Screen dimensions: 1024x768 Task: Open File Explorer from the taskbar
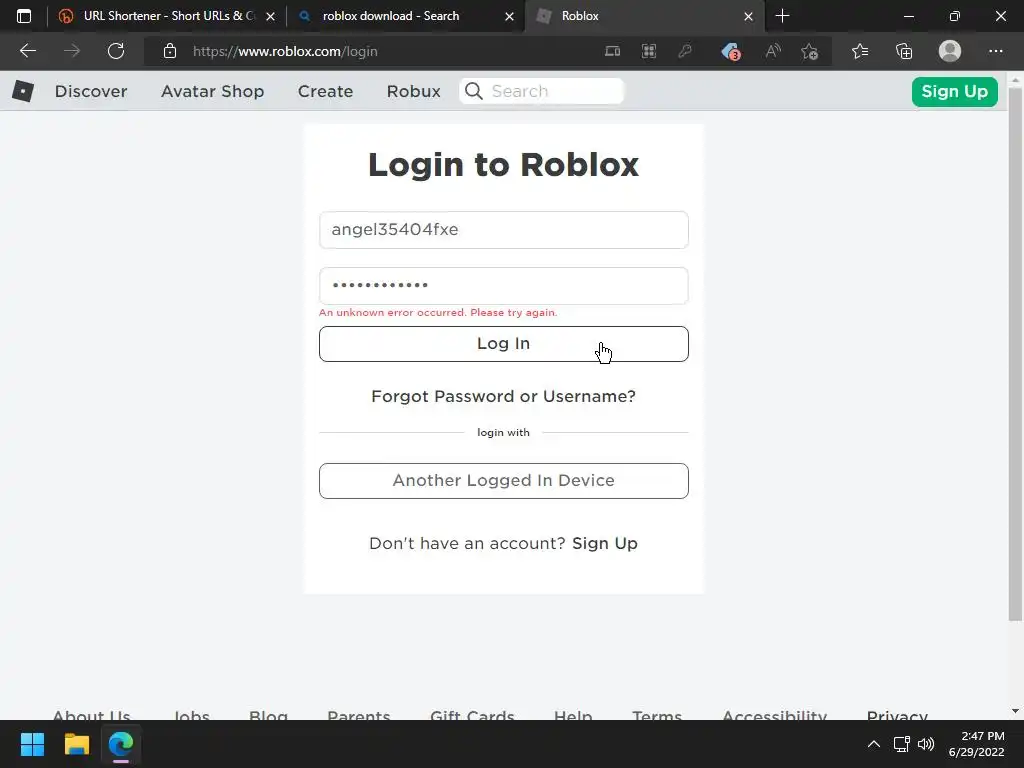click(76, 744)
